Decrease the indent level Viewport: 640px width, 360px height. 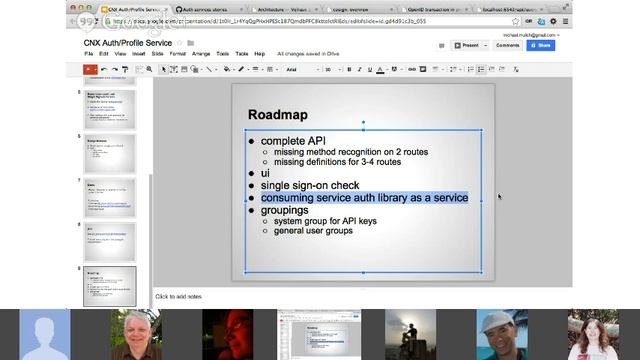tap(491, 70)
